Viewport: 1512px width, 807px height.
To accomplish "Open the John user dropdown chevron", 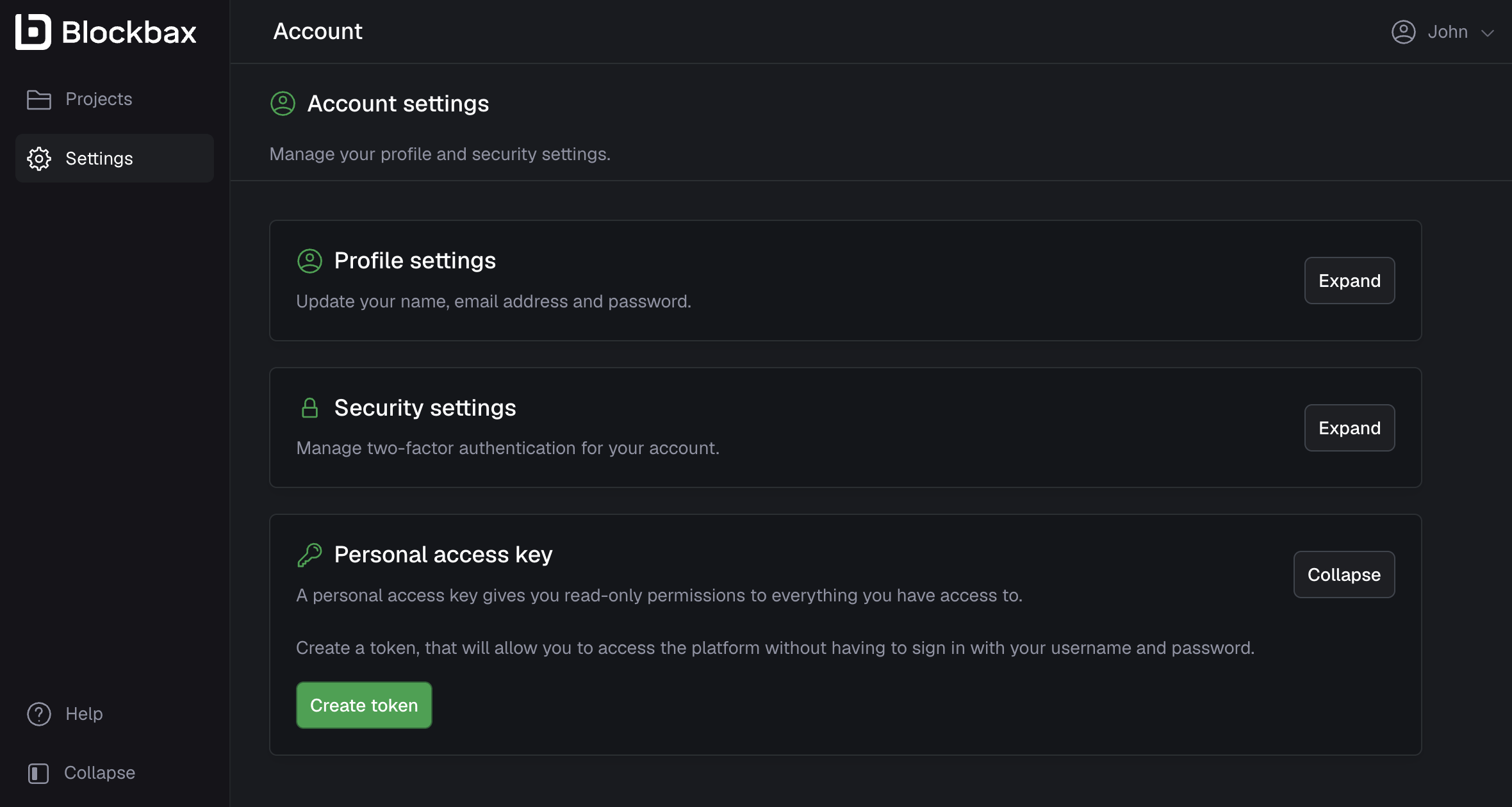I will point(1488,33).
